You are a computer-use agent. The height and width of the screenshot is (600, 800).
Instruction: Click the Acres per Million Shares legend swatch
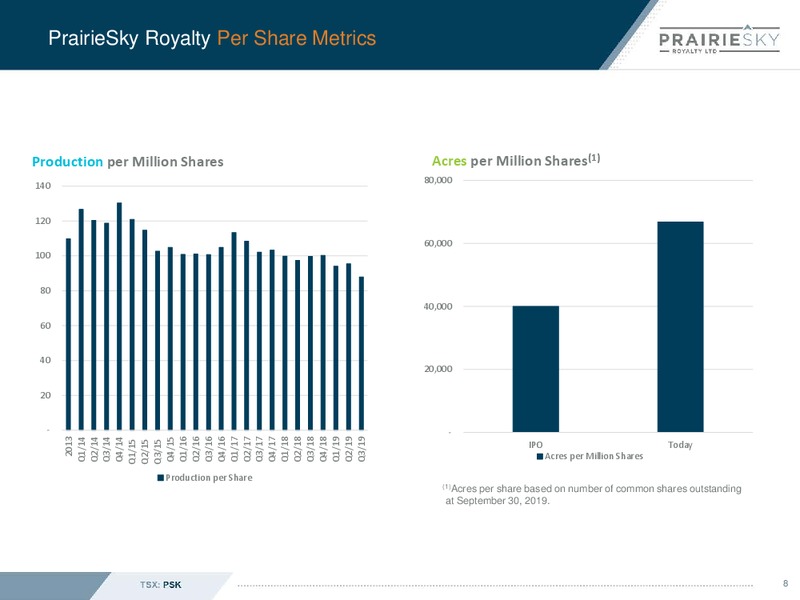click(540, 457)
